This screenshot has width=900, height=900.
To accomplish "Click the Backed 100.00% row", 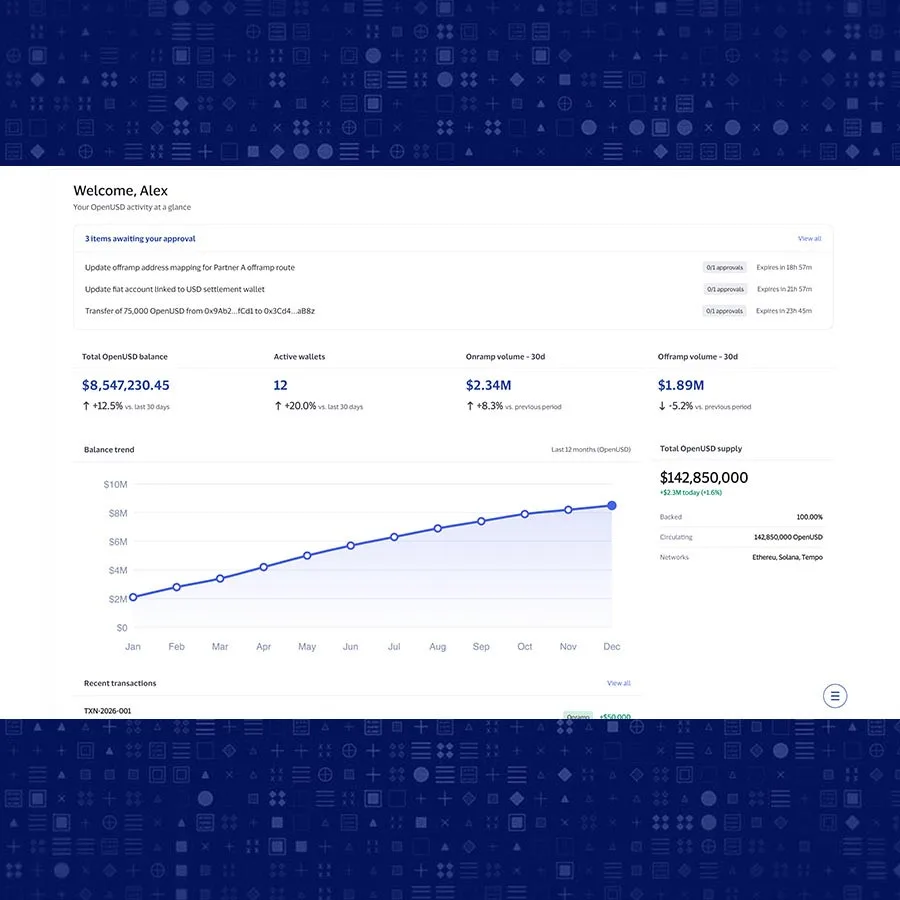I will point(741,517).
